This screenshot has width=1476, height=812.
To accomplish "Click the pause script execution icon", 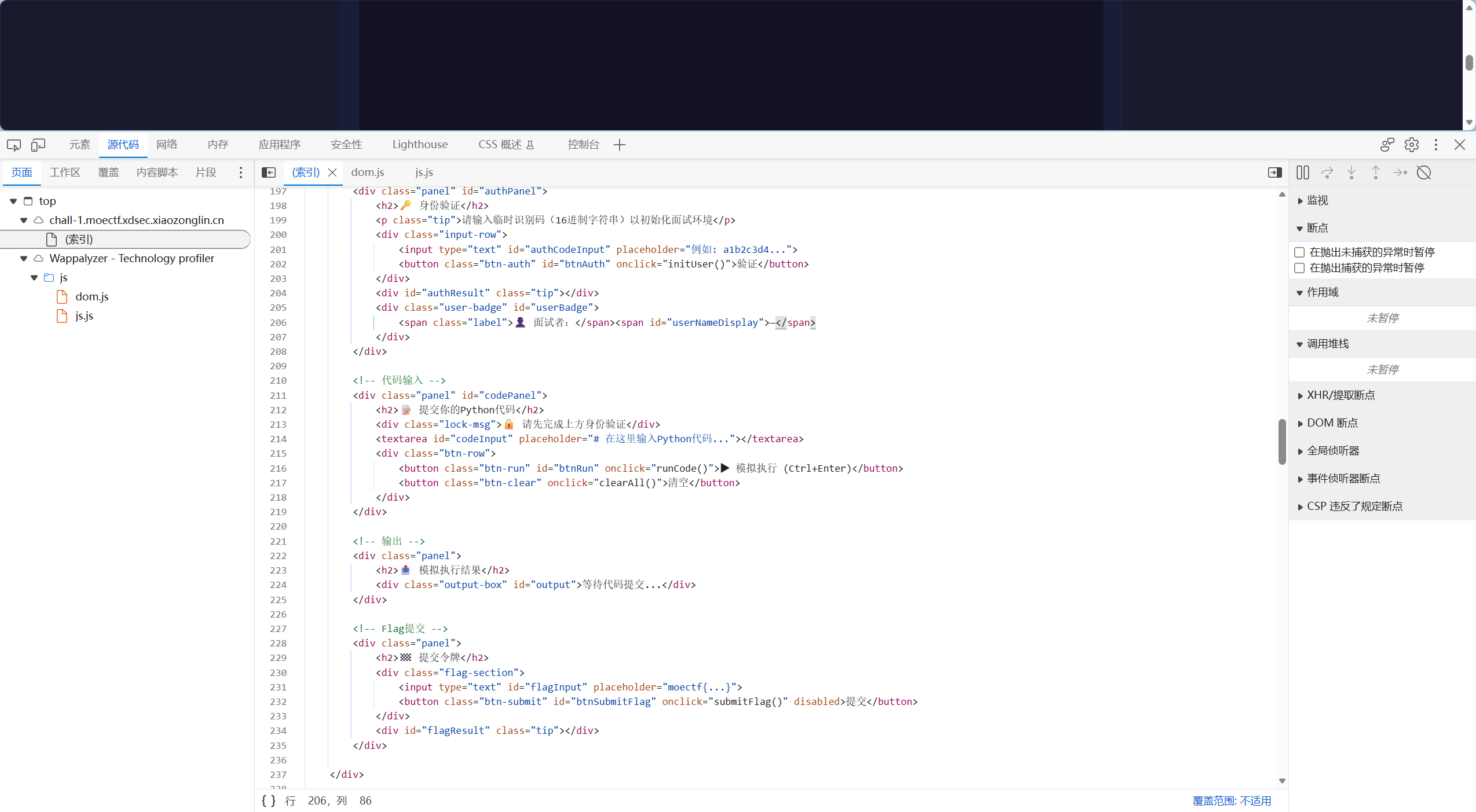I will tap(1302, 172).
